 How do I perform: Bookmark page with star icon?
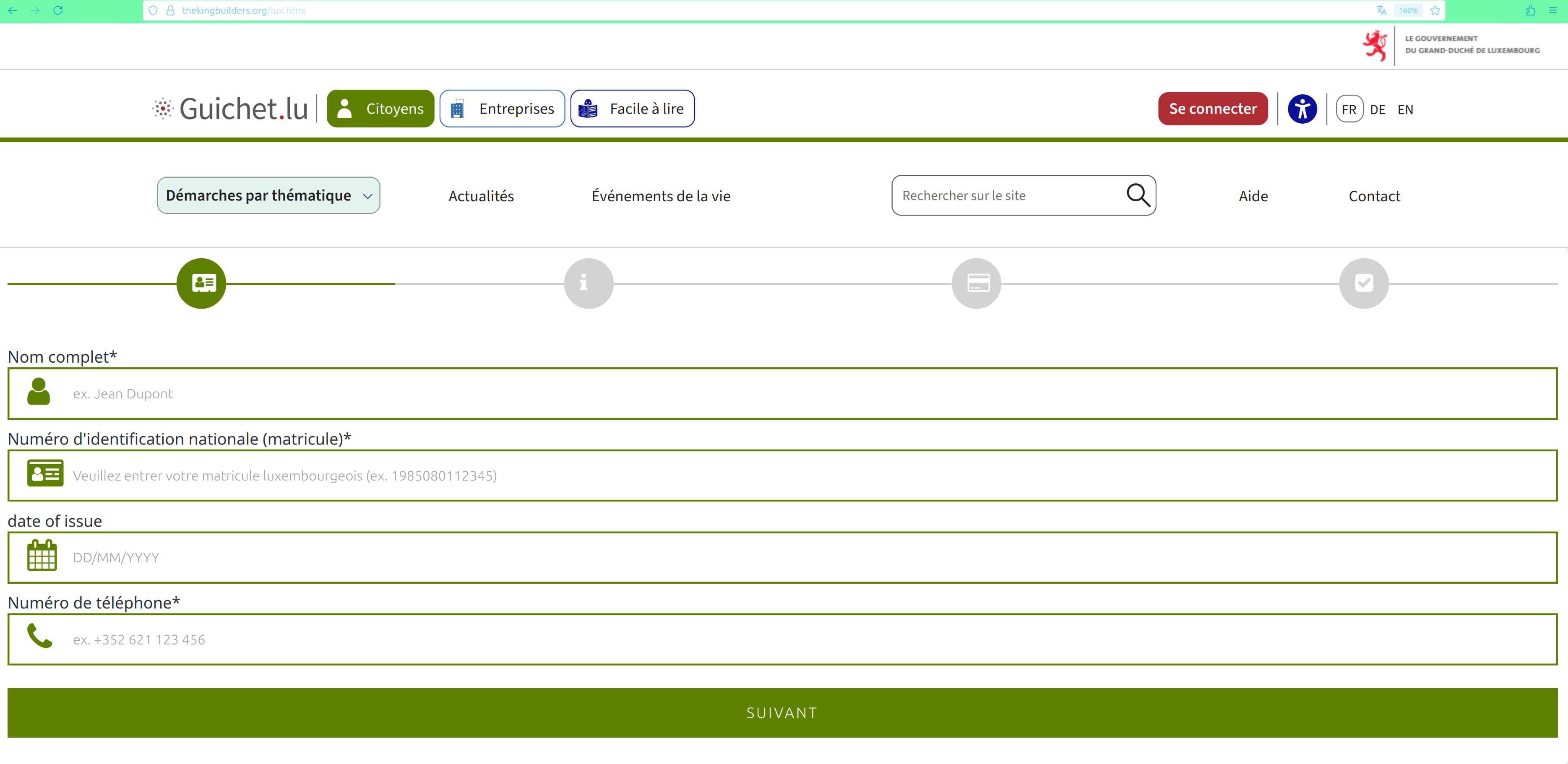pyautogui.click(x=1435, y=10)
